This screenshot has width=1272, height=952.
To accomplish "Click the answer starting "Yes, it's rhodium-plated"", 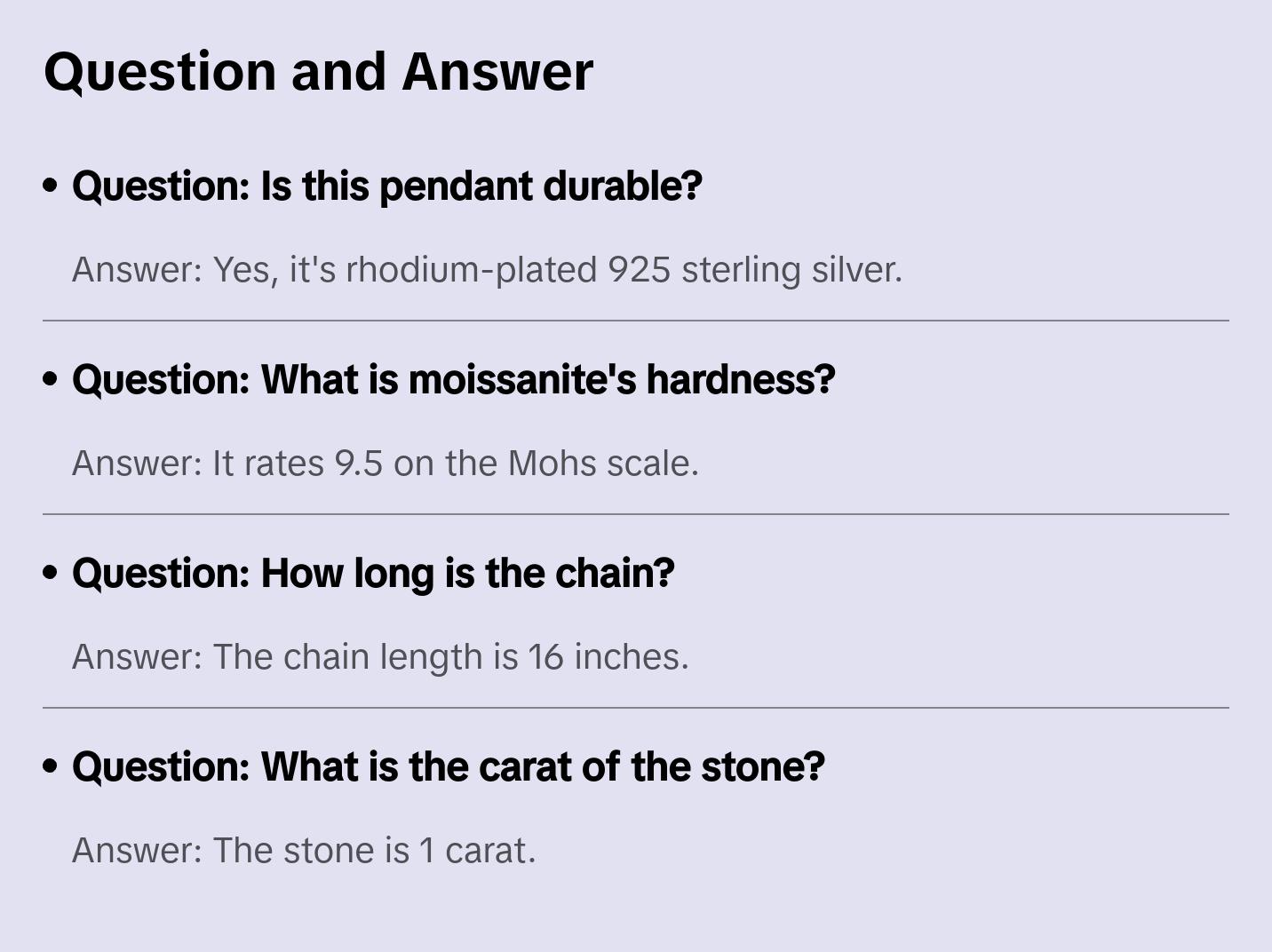I will (487, 269).
